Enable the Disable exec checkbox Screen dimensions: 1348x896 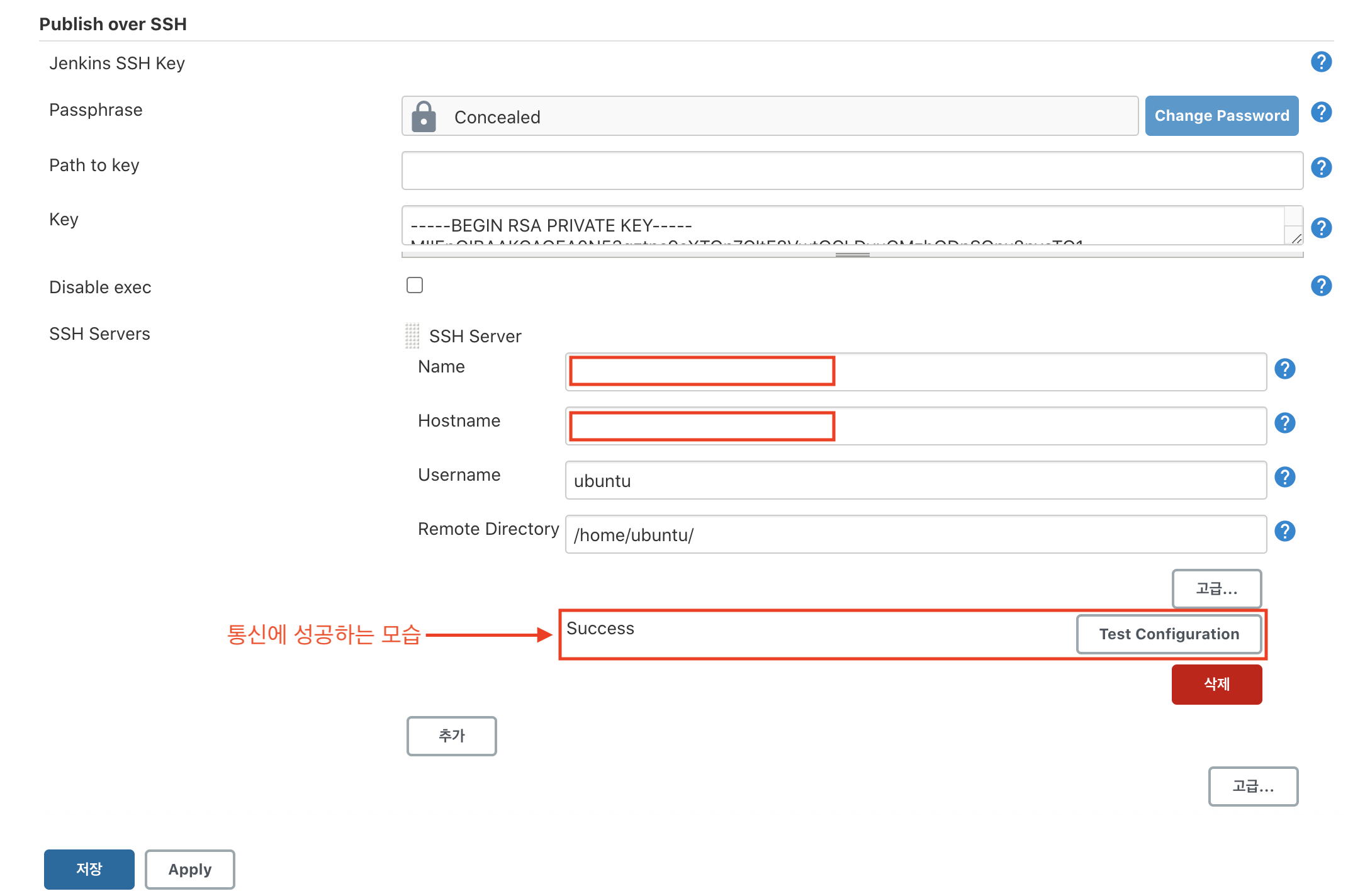pyautogui.click(x=415, y=285)
